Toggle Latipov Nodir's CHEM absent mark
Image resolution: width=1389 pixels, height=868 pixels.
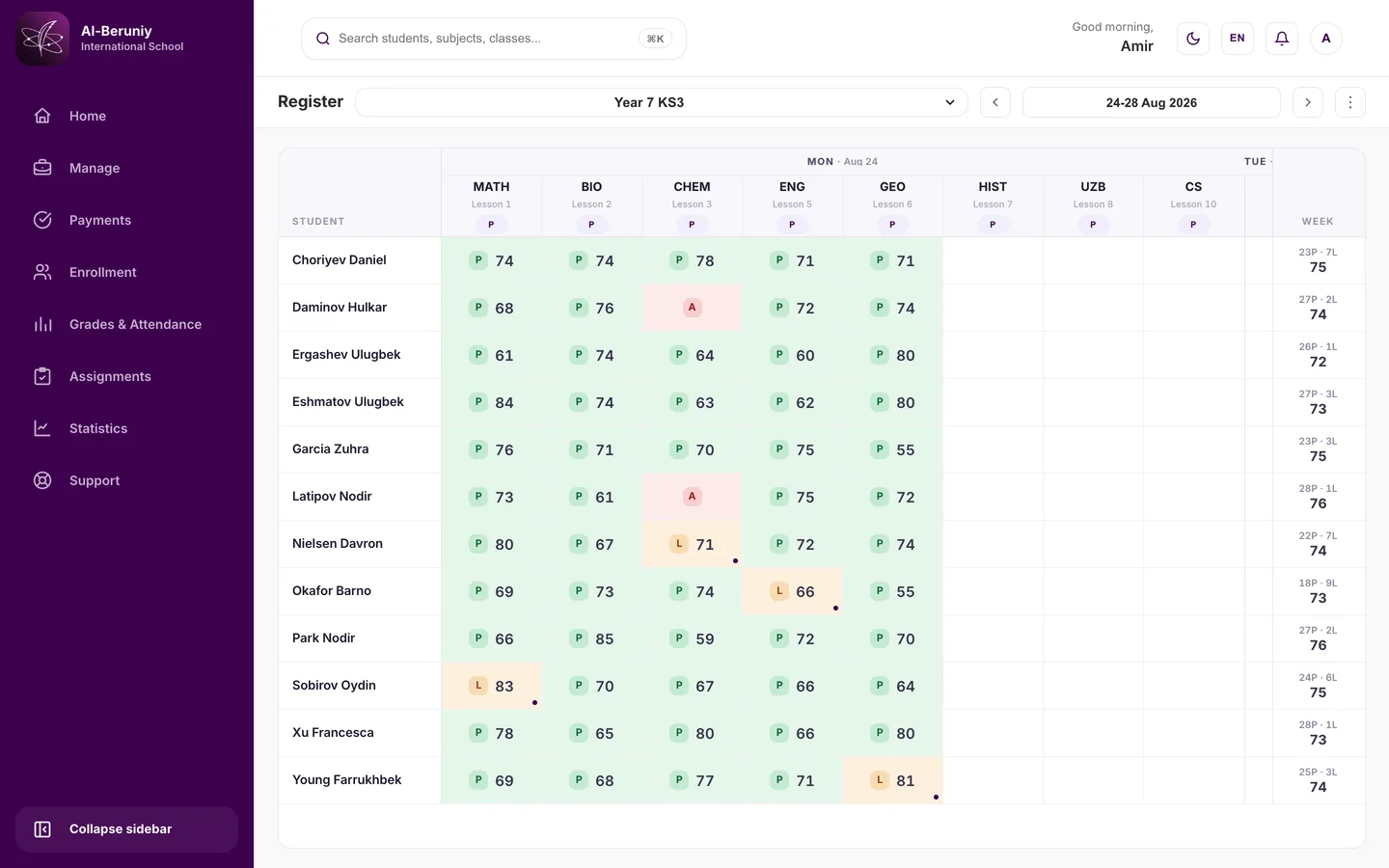coord(692,497)
